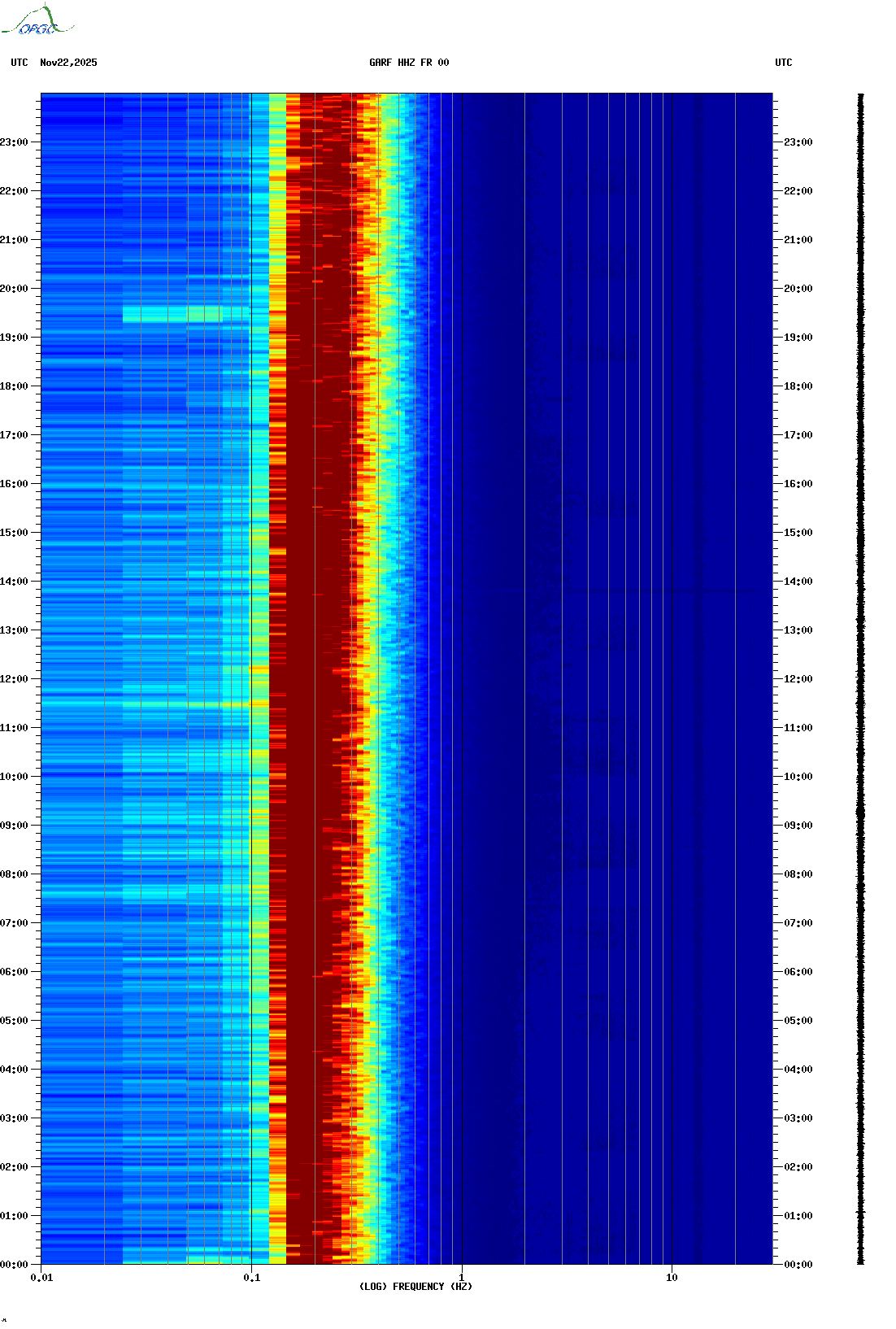The width and height of the screenshot is (896, 1329).
Task: Select the 23:00 marker on the left axis
Action: [14, 142]
